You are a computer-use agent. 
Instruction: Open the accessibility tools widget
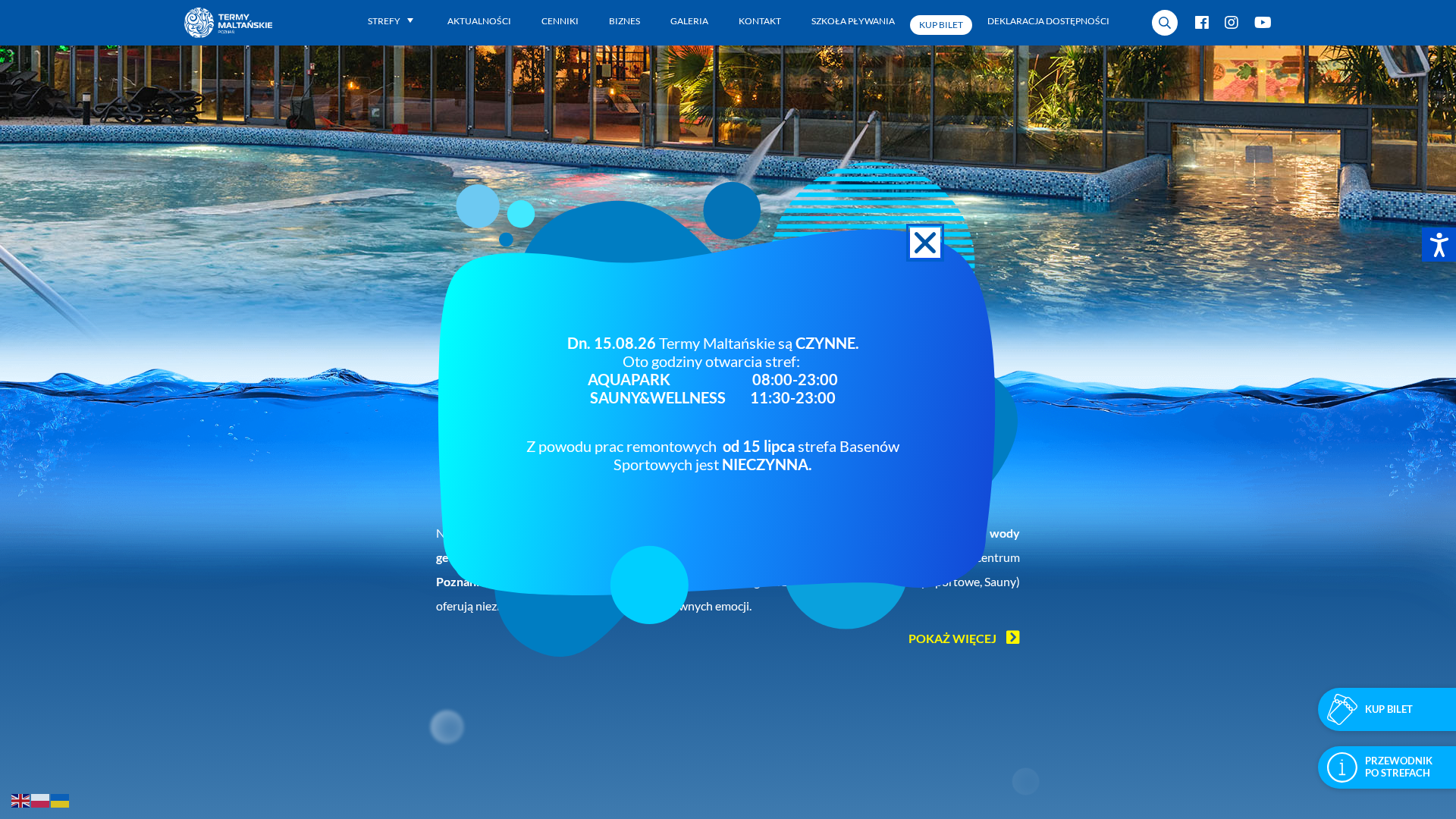click(x=1439, y=245)
